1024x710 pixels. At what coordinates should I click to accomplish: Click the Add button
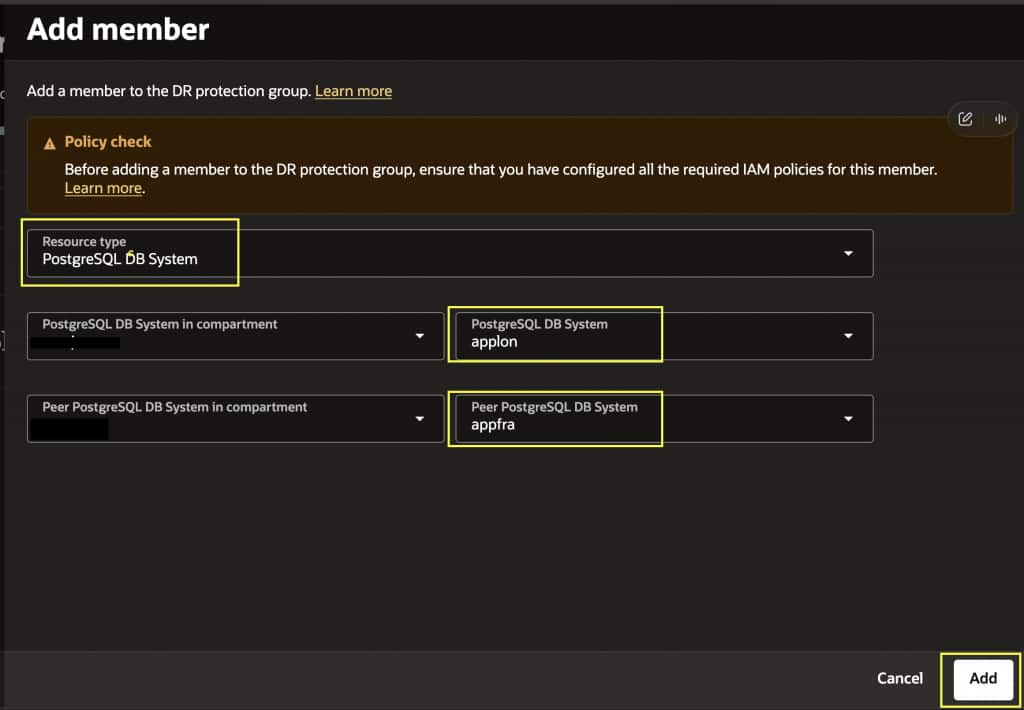pos(983,679)
